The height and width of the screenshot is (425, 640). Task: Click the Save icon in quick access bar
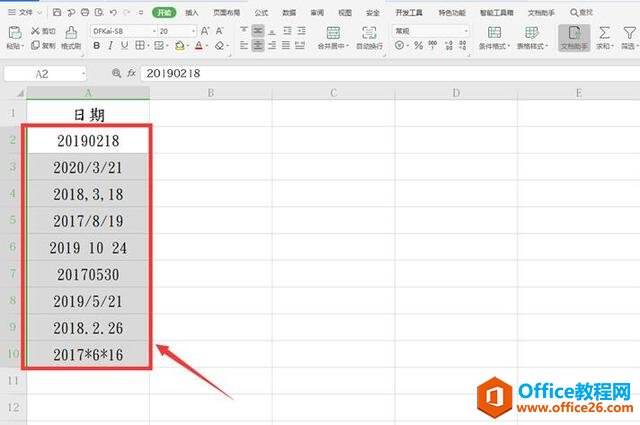click(57, 13)
